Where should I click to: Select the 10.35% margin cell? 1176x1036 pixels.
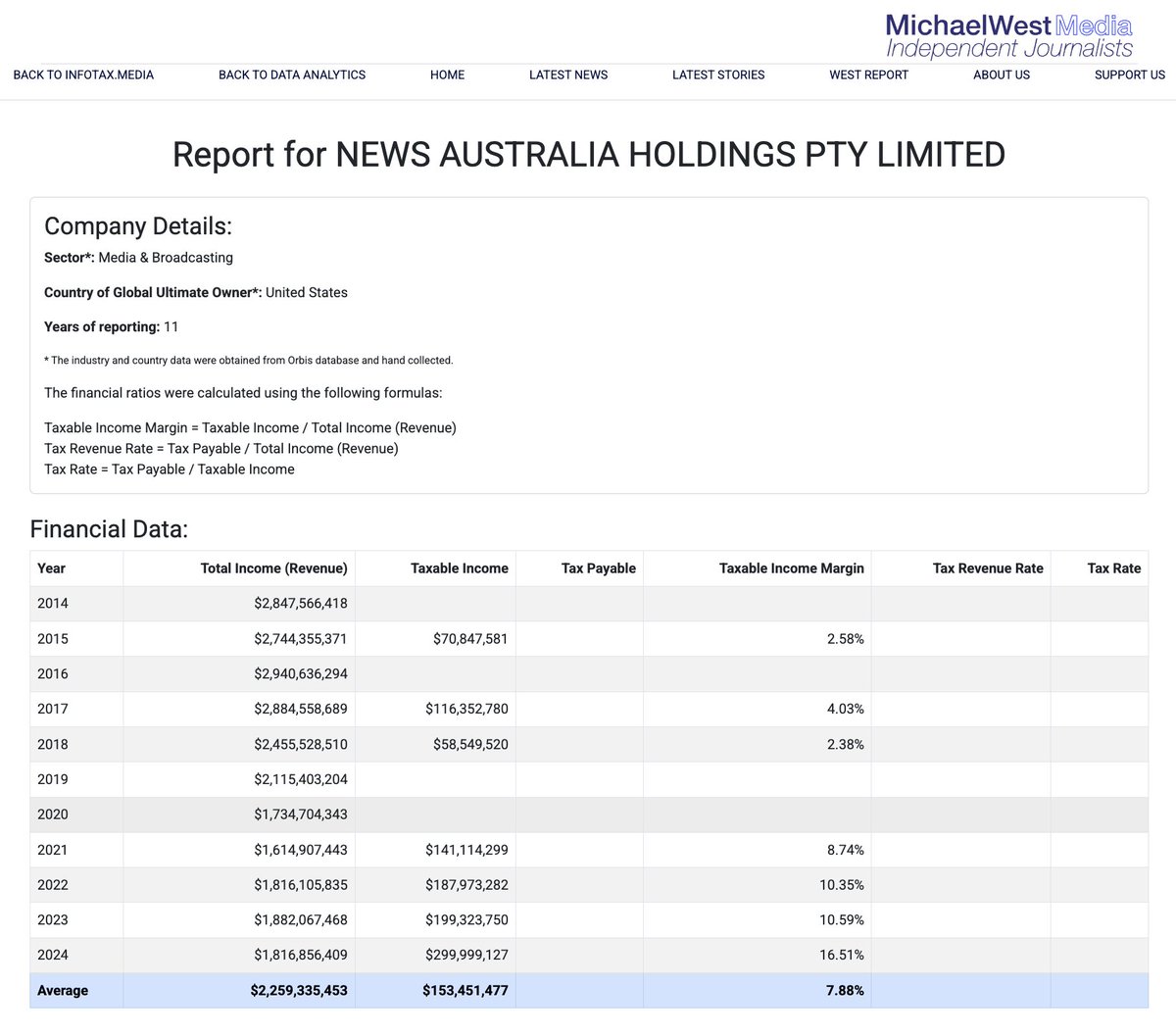757,885
